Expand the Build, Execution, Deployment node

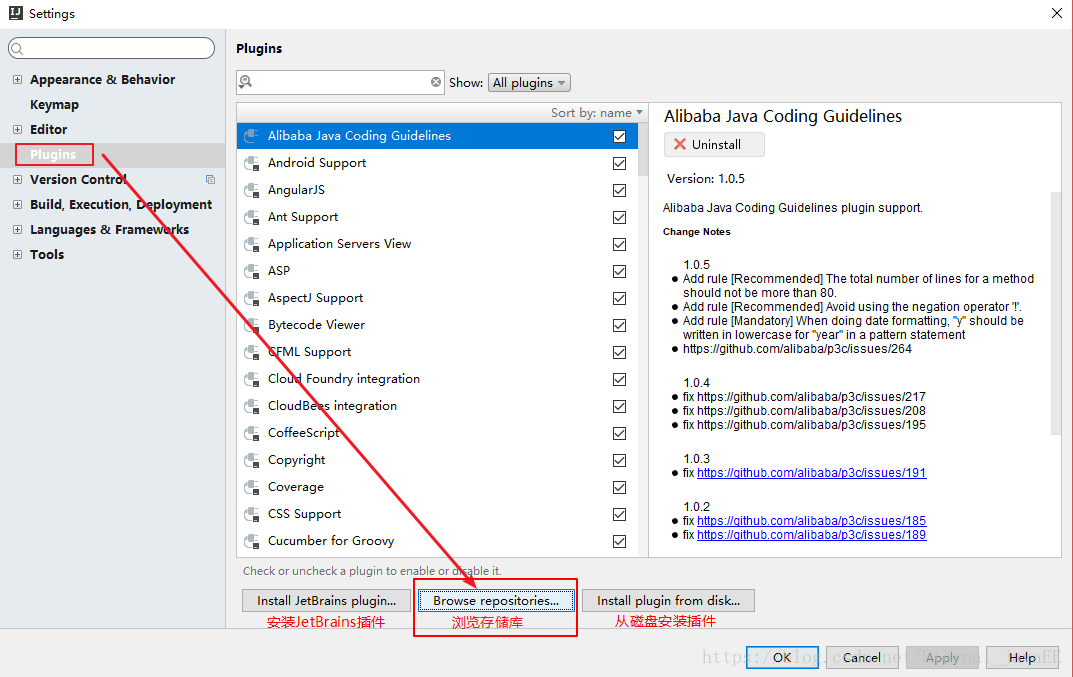(x=17, y=204)
